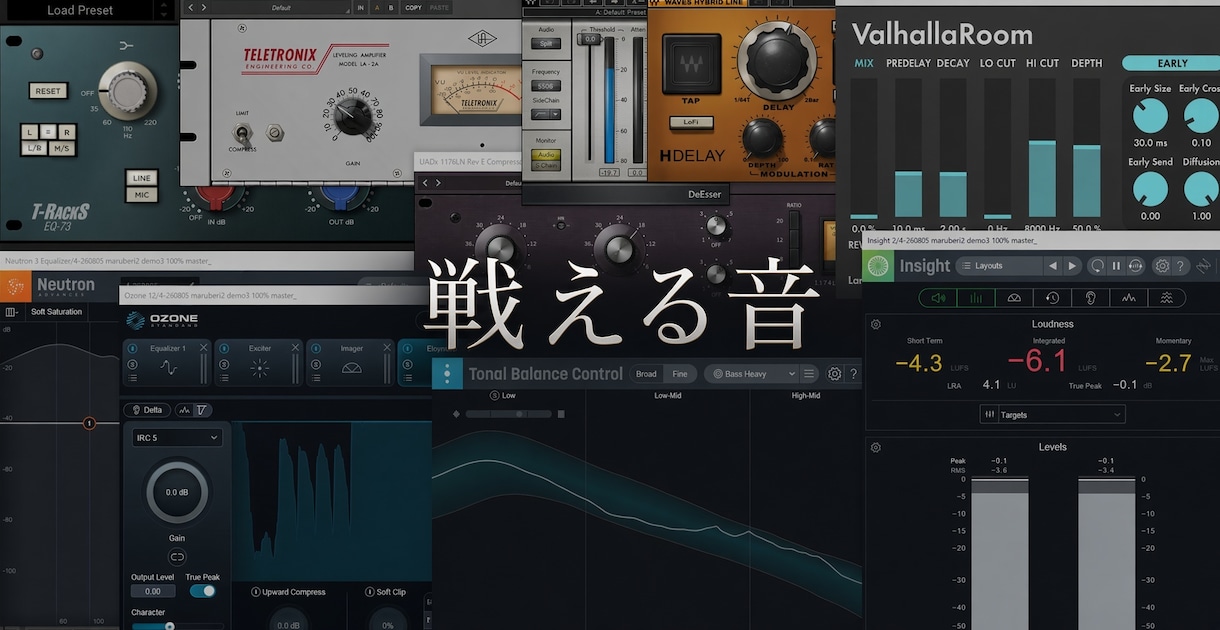Reset Insight meters with circular arrow icon
This screenshot has width=1220, height=630.
tap(1097, 266)
